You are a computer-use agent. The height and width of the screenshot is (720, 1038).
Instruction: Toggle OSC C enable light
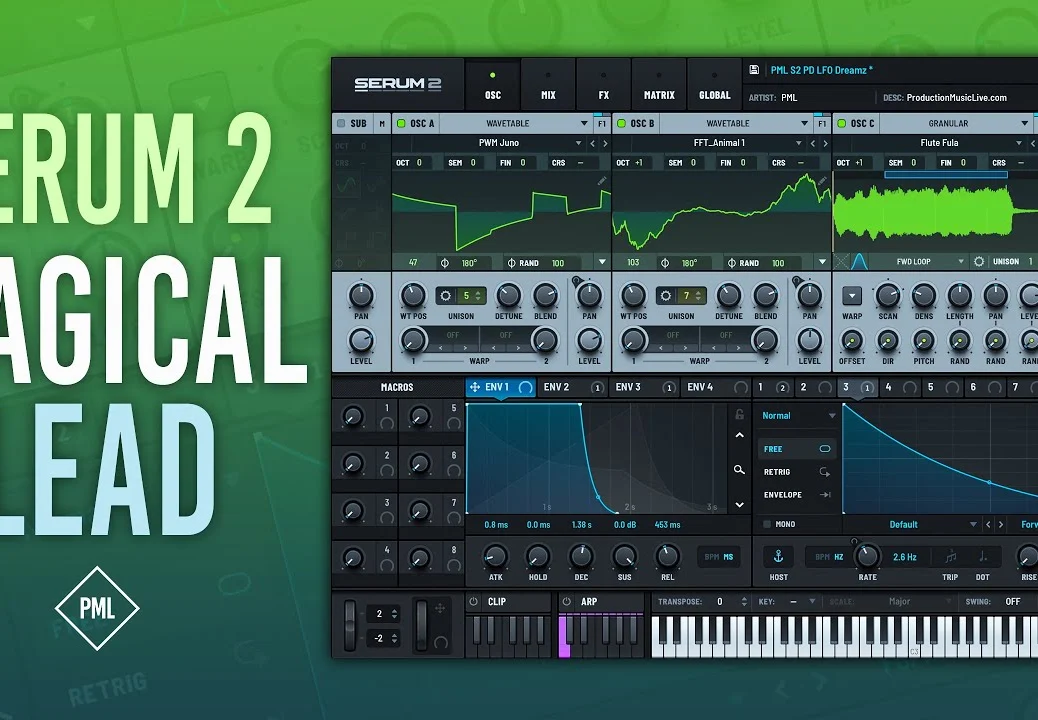841,123
